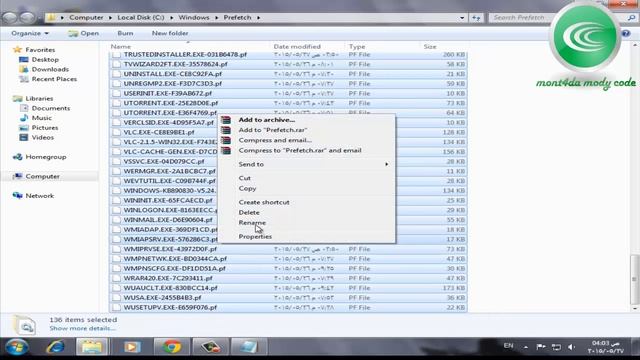Image resolution: width=640 pixels, height=360 pixels.
Task: Open Music library
Action: click(42, 118)
